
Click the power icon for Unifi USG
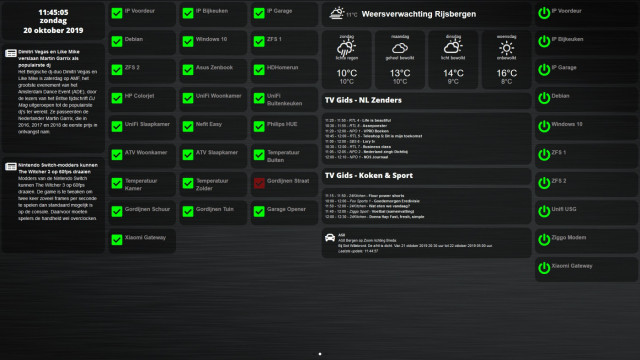(544, 211)
